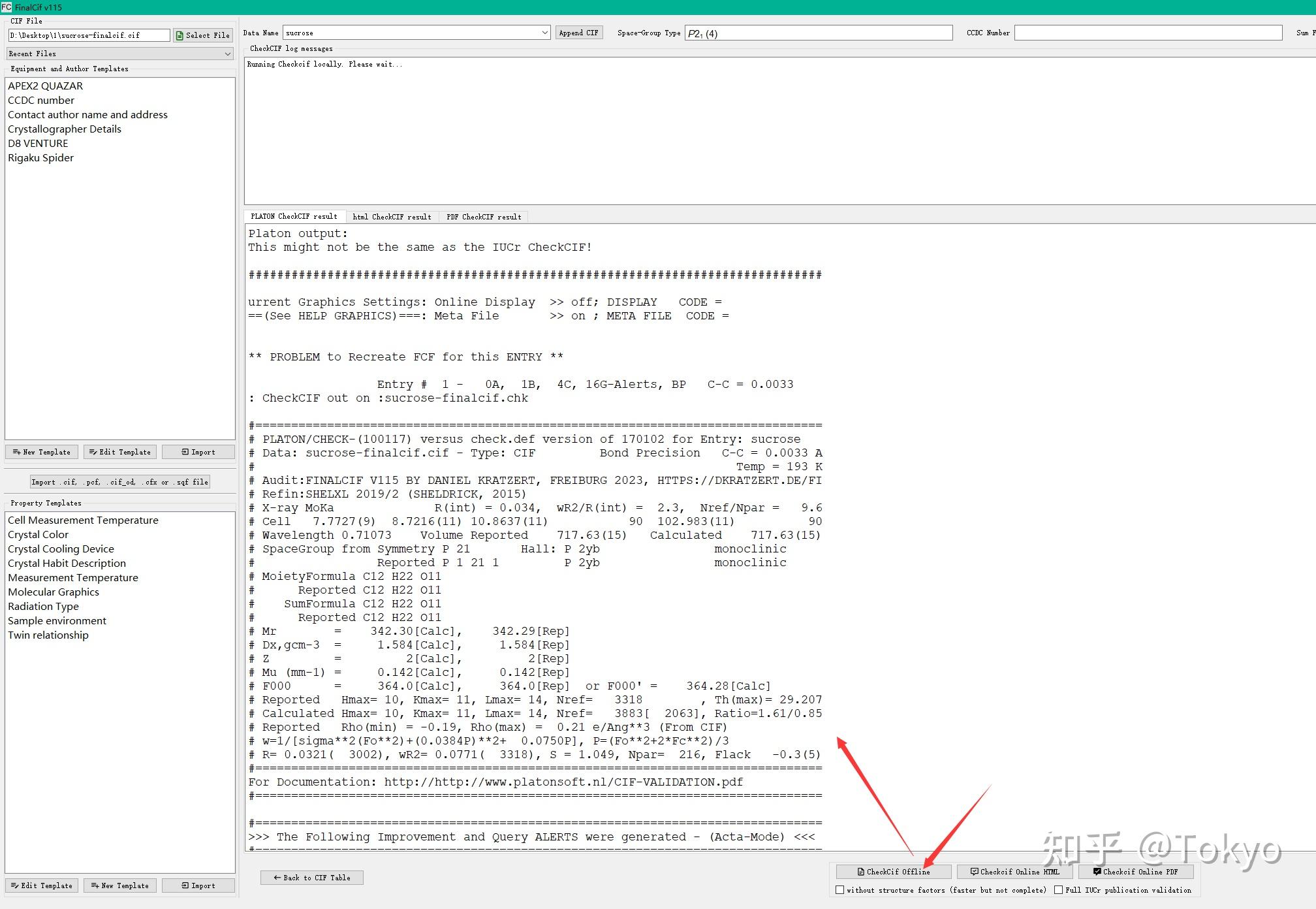1316x909 pixels.
Task: Click the Select File button icon
Action: [180, 35]
